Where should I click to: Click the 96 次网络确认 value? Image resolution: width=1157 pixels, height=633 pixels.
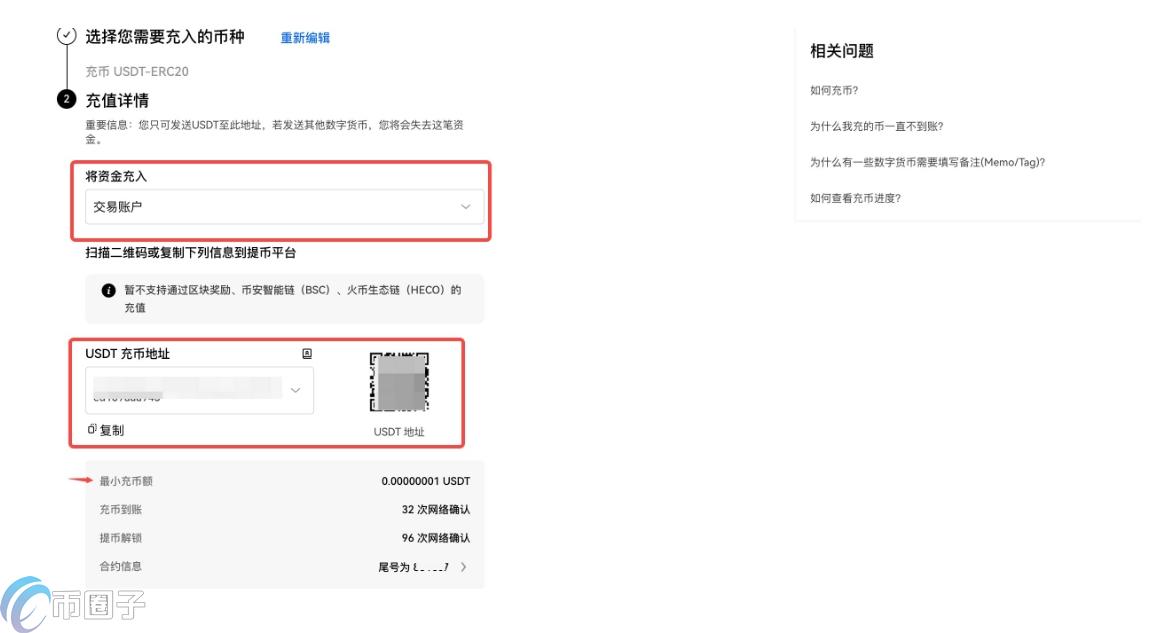436,538
